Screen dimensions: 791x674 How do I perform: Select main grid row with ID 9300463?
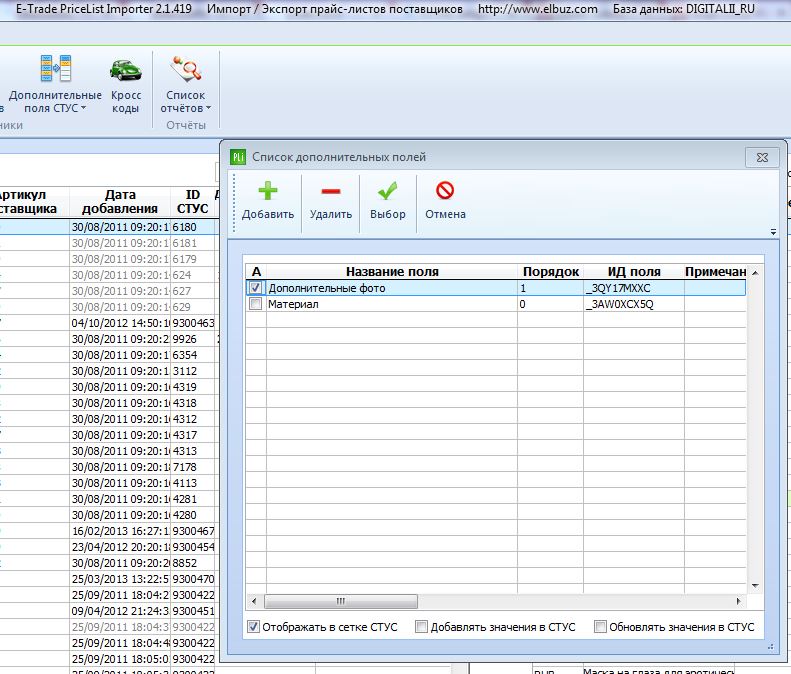[x=109, y=323]
